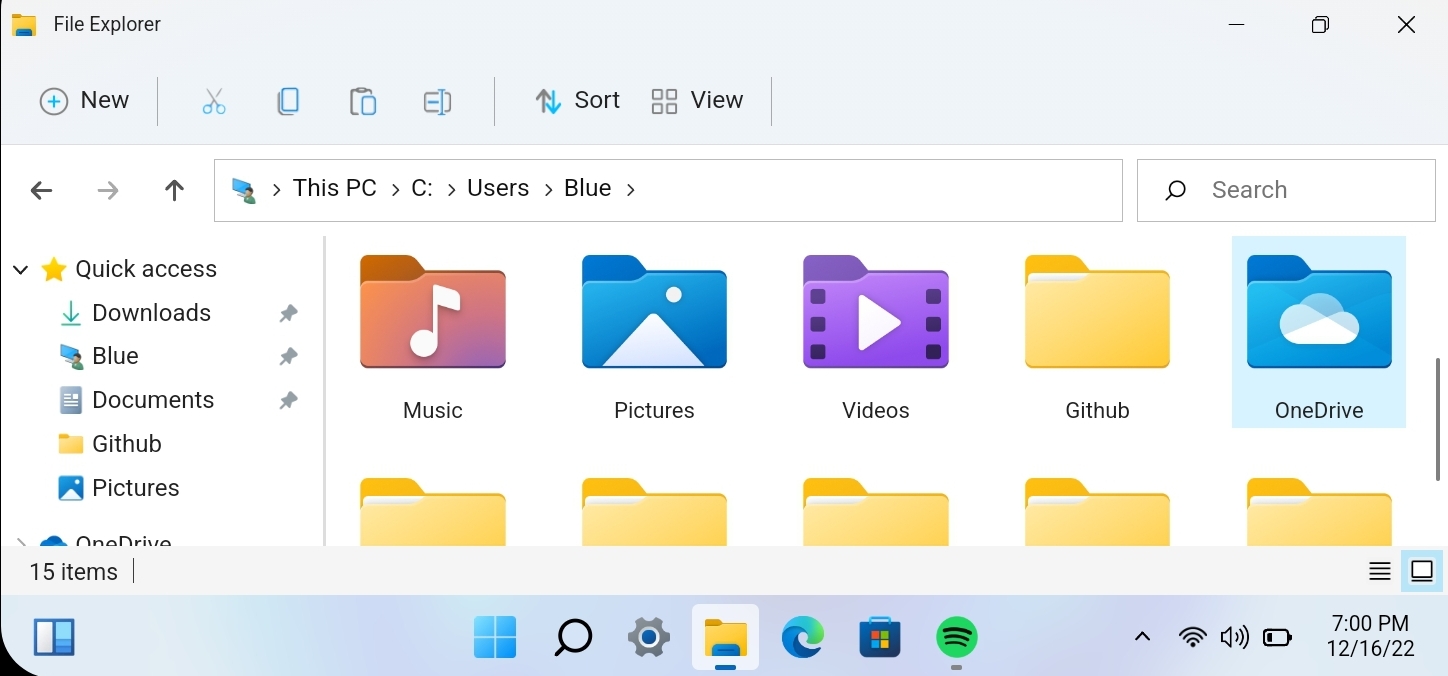
Task: Switch to large icons view
Action: pyautogui.click(x=1421, y=571)
